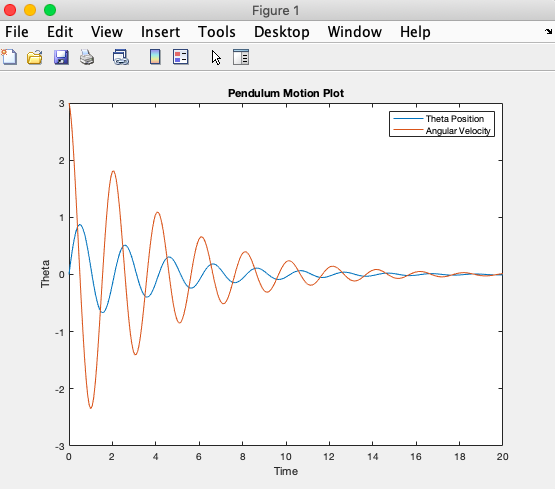Screen dimensions: 555x489
Task: Open the View menu
Action: coord(107,32)
